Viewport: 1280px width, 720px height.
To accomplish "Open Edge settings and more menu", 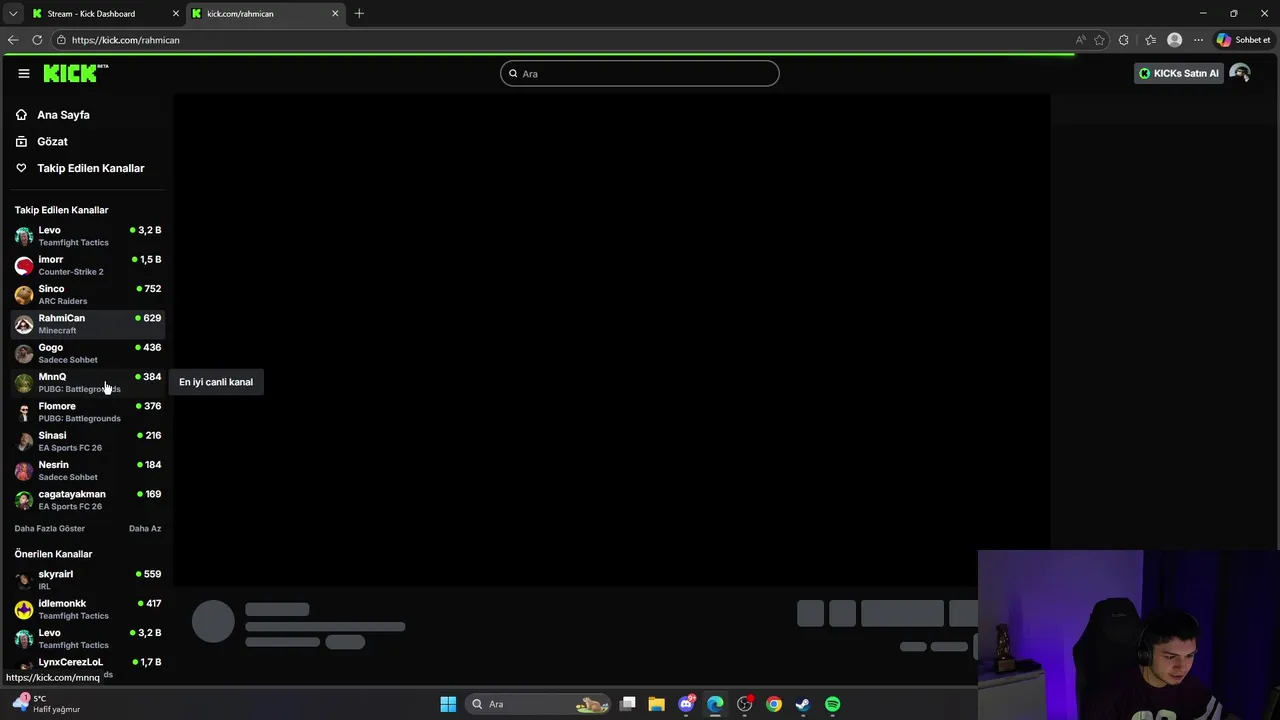I will [x=1198, y=40].
